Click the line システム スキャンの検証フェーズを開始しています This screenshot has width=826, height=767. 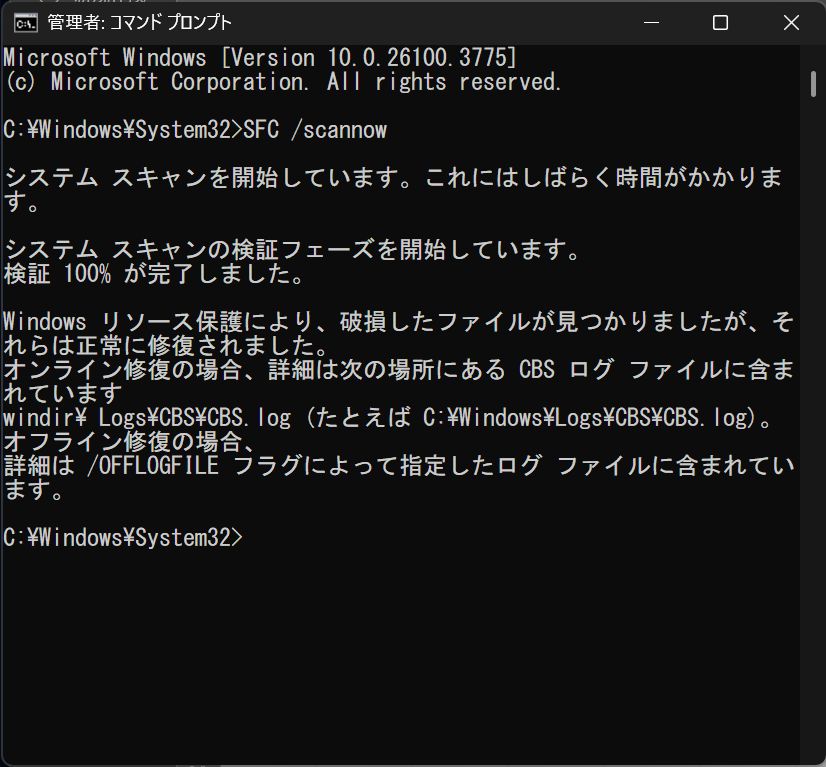pos(291,249)
